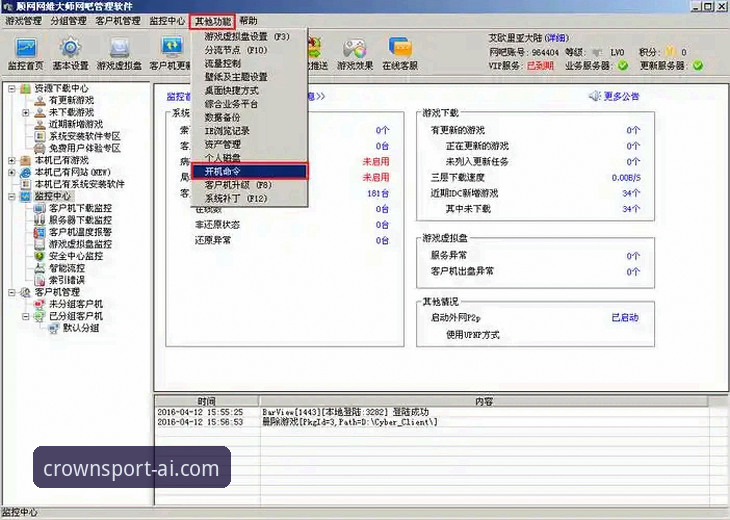The height and width of the screenshot is (520, 730).
Task: Click the 业务服务器 green status check
Action: (623, 66)
